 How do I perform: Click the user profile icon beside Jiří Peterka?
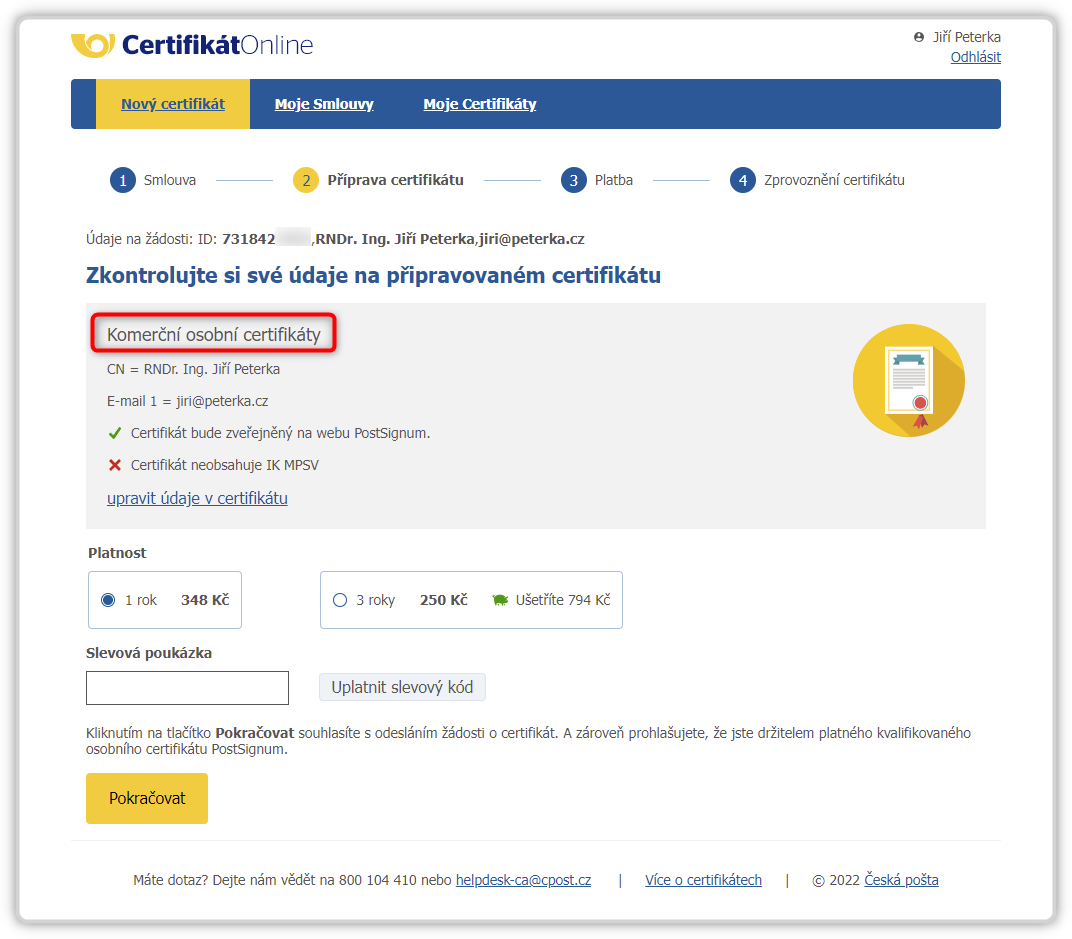[919, 37]
